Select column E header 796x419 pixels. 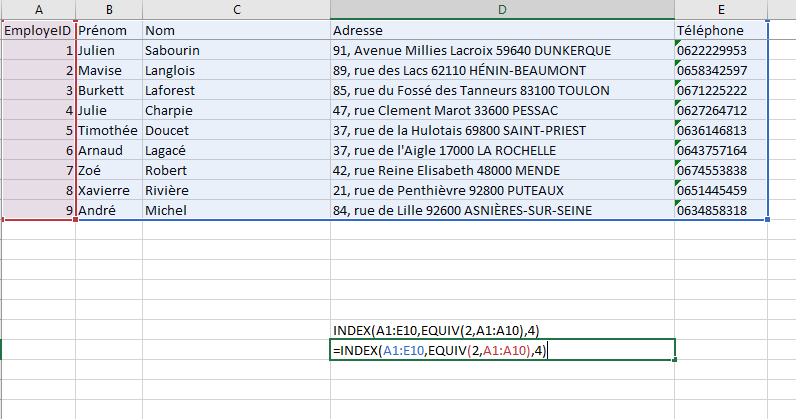pyautogui.click(x=721, y=10)
